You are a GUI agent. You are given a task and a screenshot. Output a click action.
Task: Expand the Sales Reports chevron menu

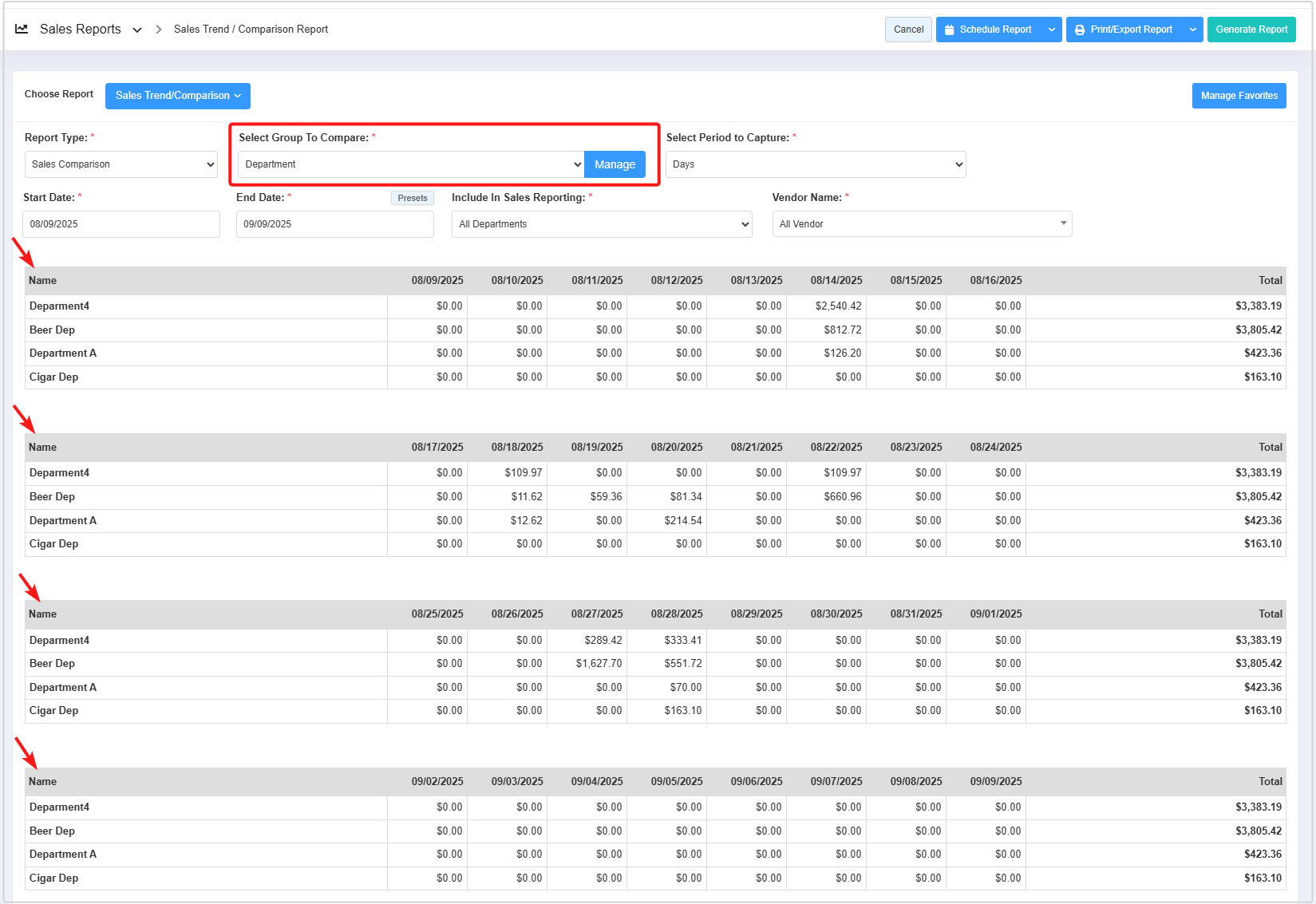click(x=137, y=30)
